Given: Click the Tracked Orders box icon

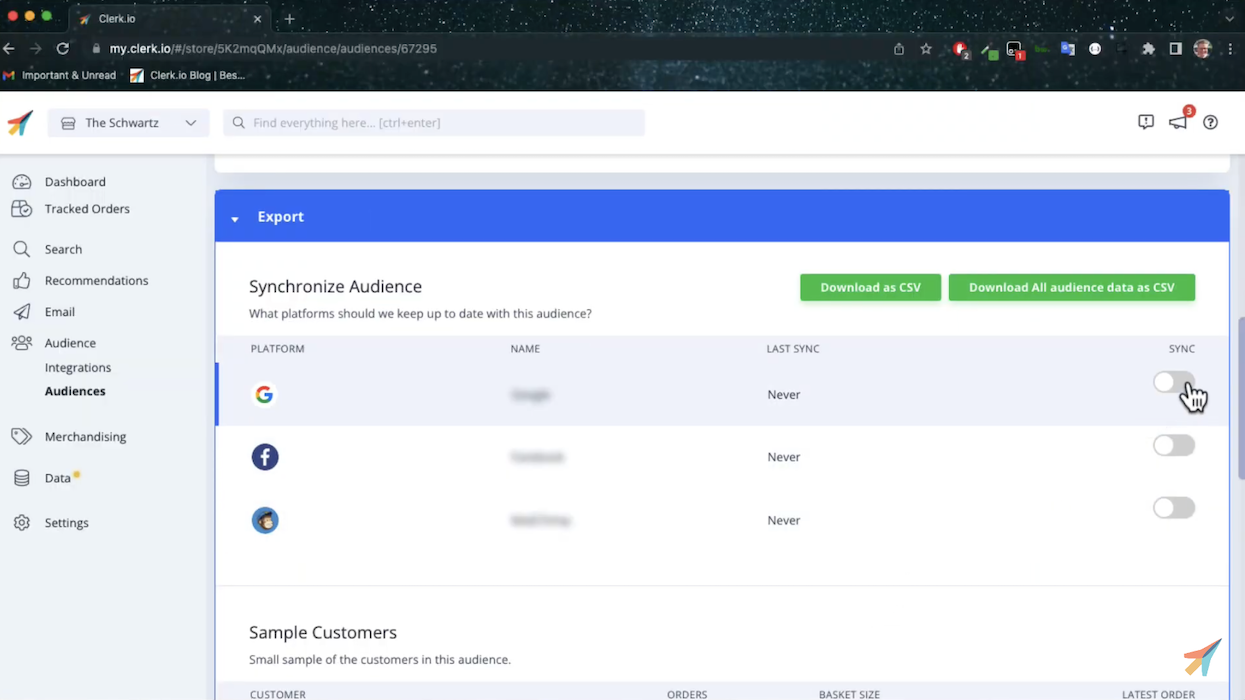Looking at the screenshot, I should click(x=21, y=209).
